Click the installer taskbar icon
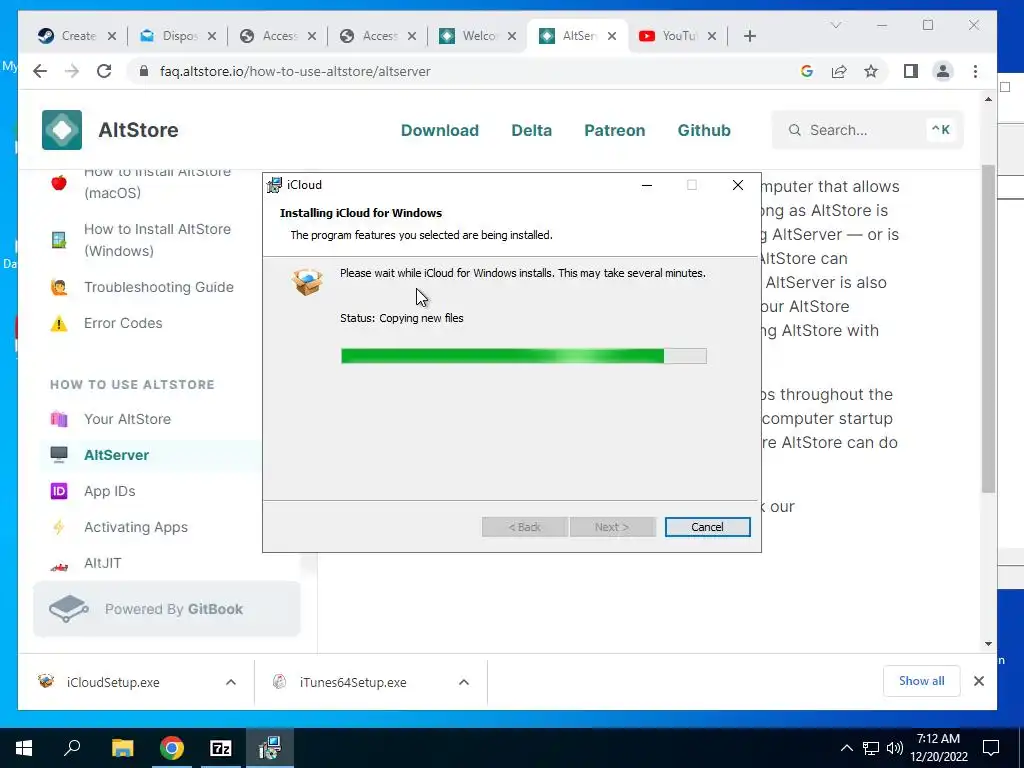This screenshot has width=1024, height=768. point(270,748)
